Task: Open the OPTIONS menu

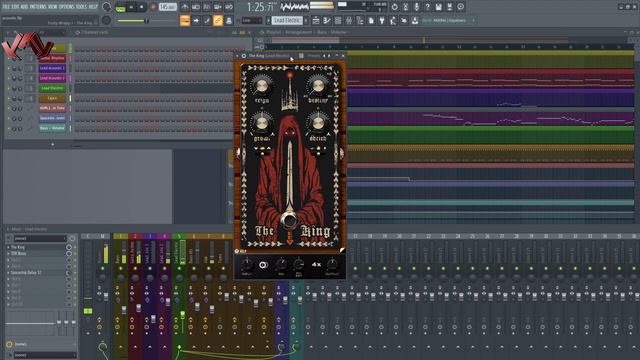Action: click(67, 7)
